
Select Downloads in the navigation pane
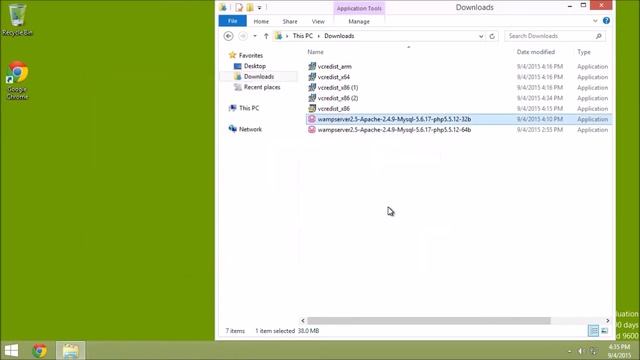259,76
